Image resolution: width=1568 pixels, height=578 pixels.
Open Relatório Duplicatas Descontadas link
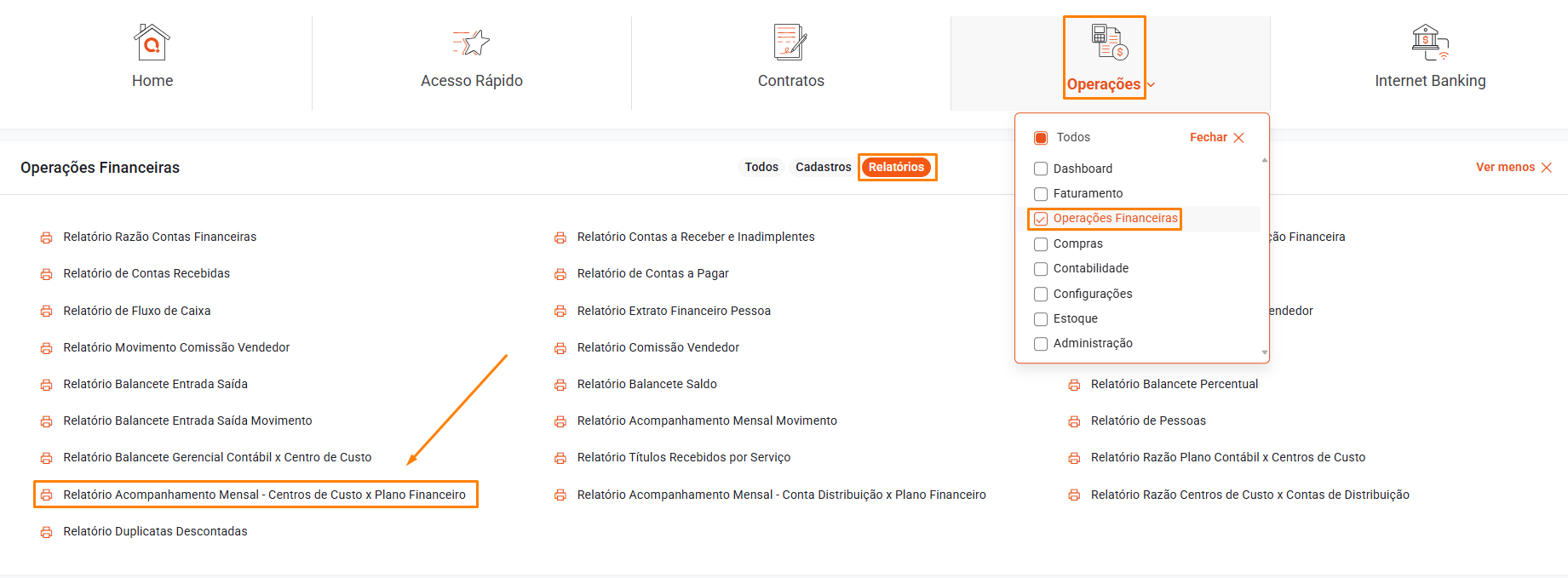(x=155, y=531)
